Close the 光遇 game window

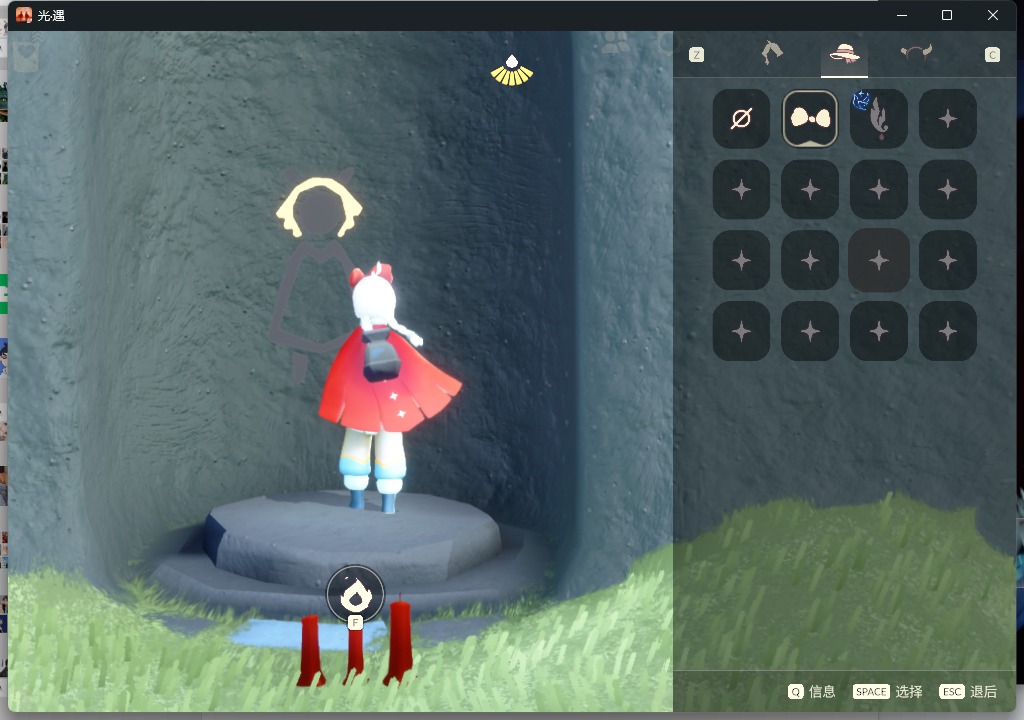click(993, 15)
